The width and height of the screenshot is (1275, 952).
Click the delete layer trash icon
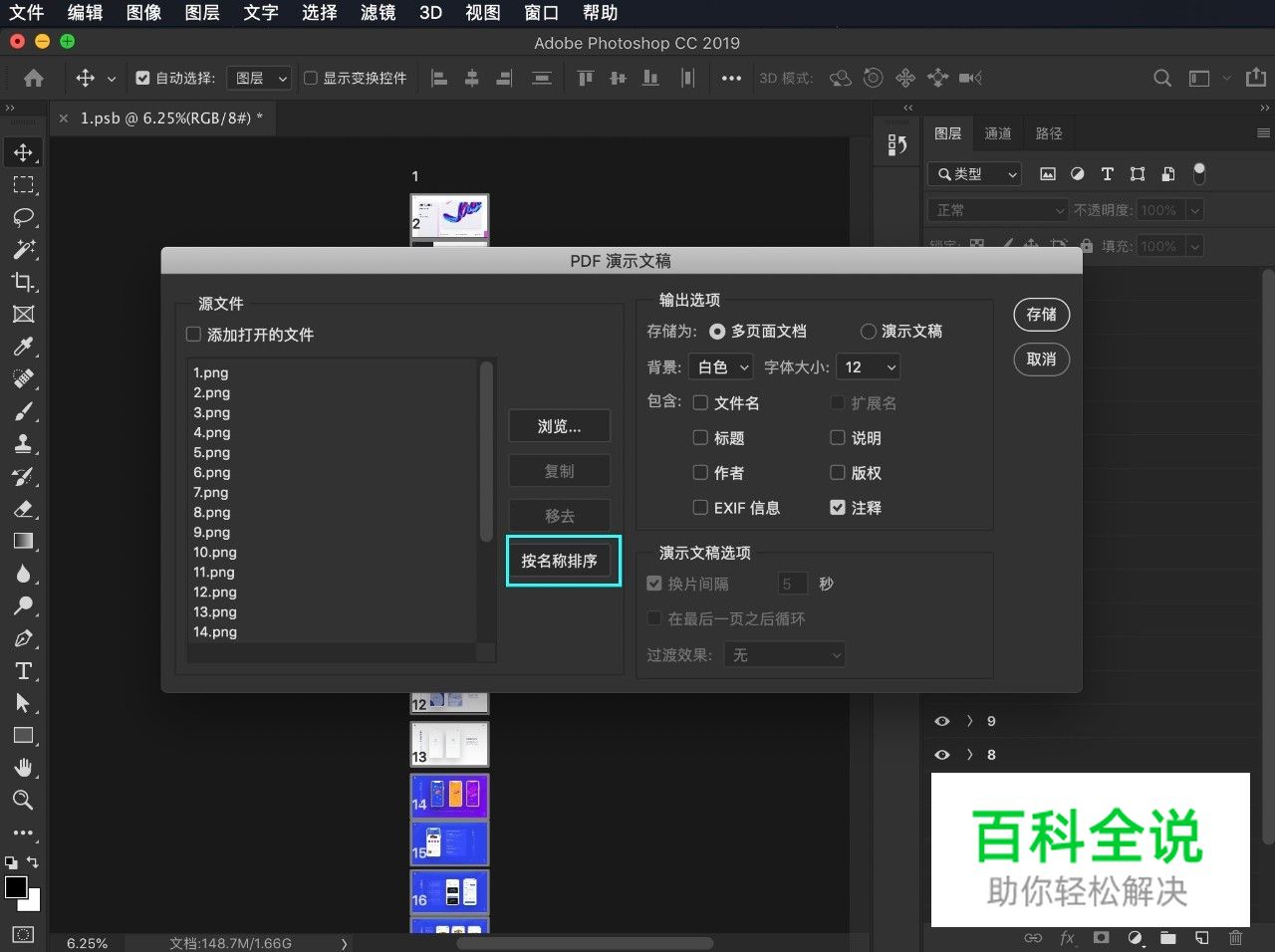point(1238,937)
